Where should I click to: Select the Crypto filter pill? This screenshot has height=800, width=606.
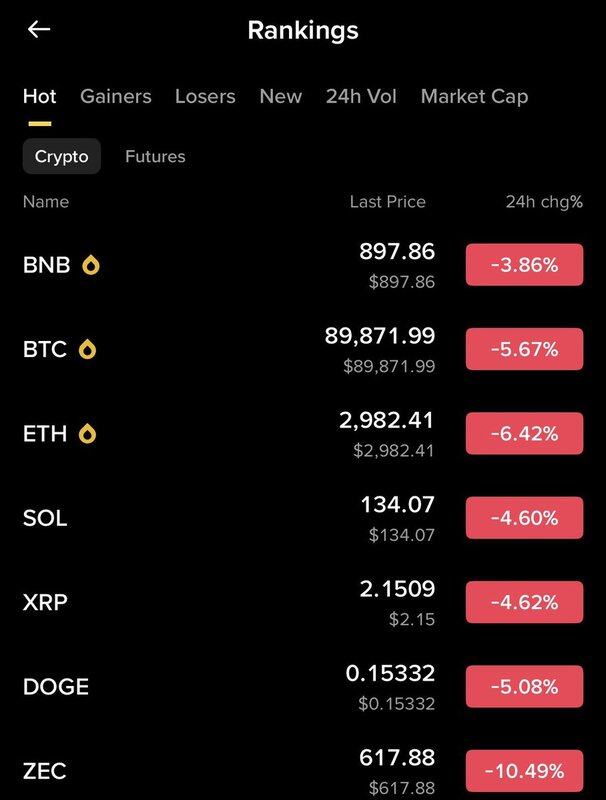[x=62, y=156]
